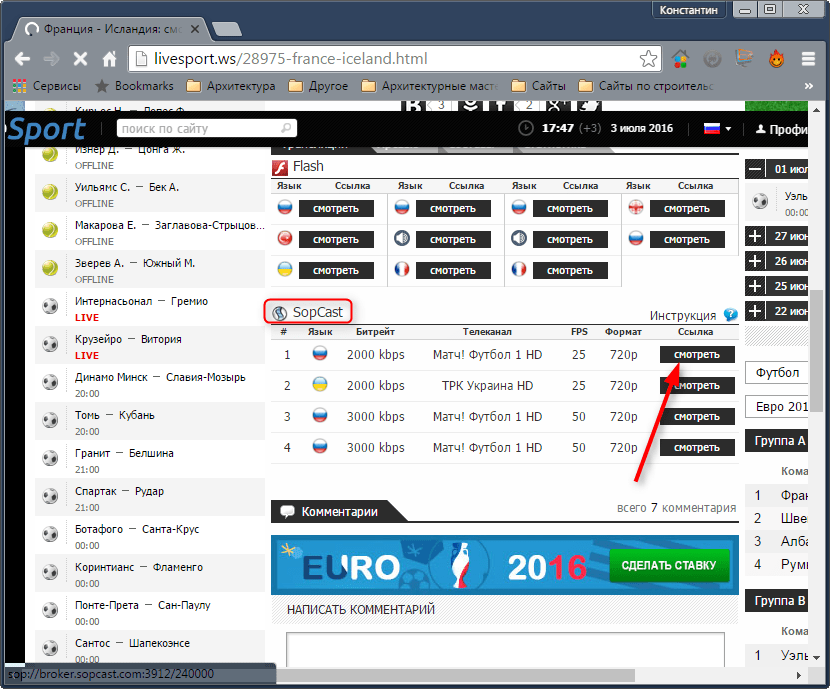Click the SopCast section icon
Screen dimensions: 830x689
[x=279, y=313]
